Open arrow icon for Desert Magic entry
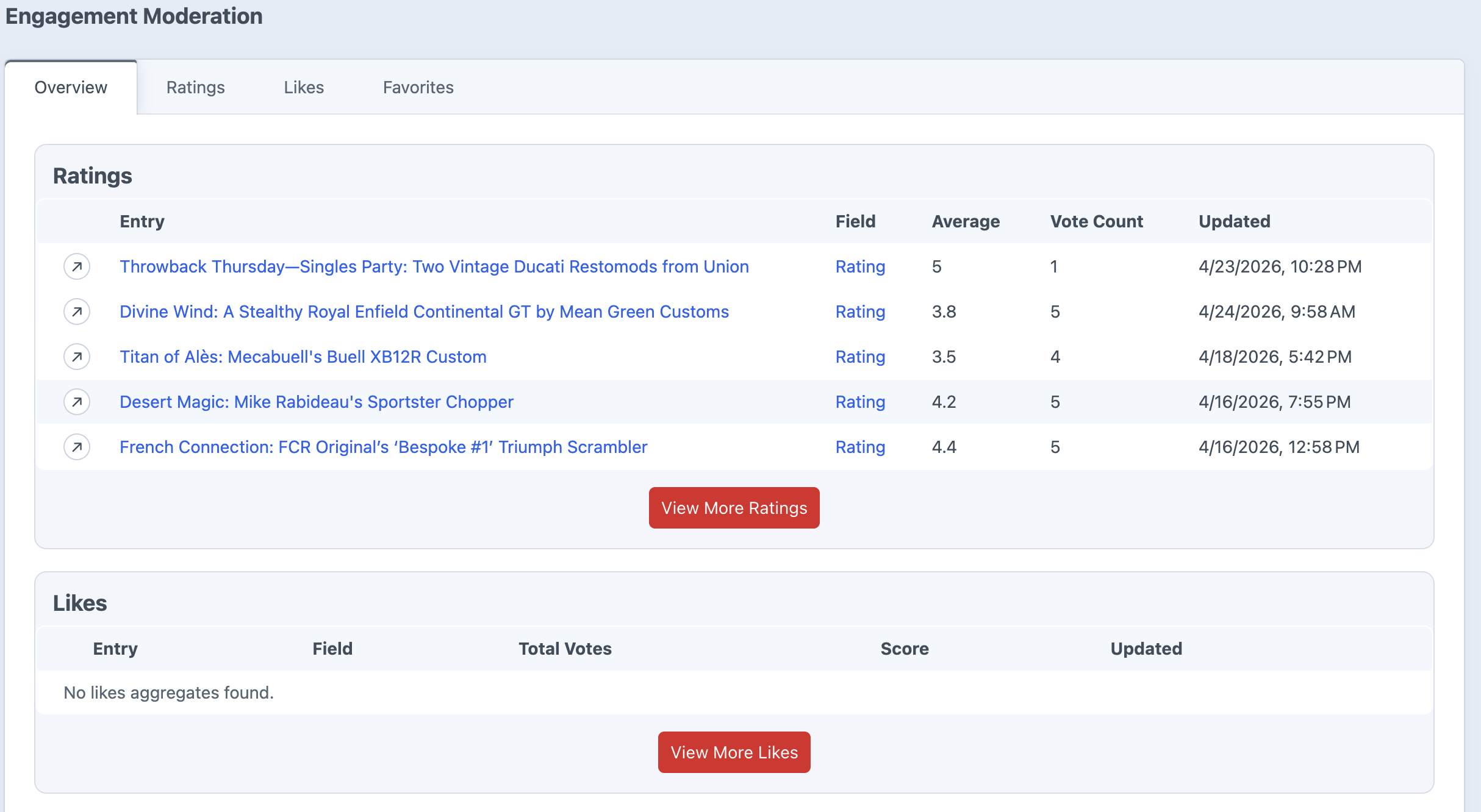This screenshot has width=1481, height=812. coord(77,402)
